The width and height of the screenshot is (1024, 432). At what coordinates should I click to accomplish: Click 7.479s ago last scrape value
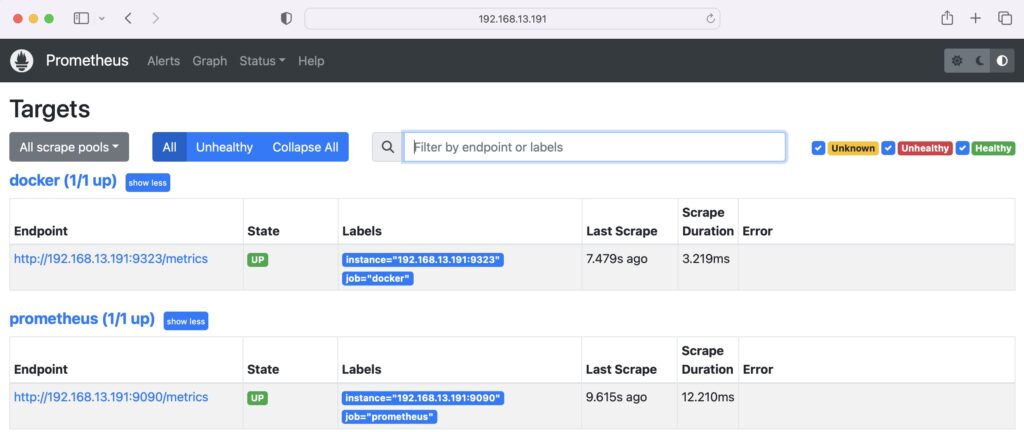617,259
